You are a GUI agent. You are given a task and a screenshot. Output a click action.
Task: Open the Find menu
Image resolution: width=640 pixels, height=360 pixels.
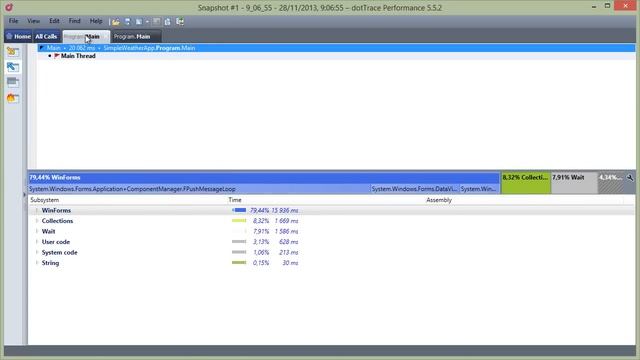click(x=74, y=21)
